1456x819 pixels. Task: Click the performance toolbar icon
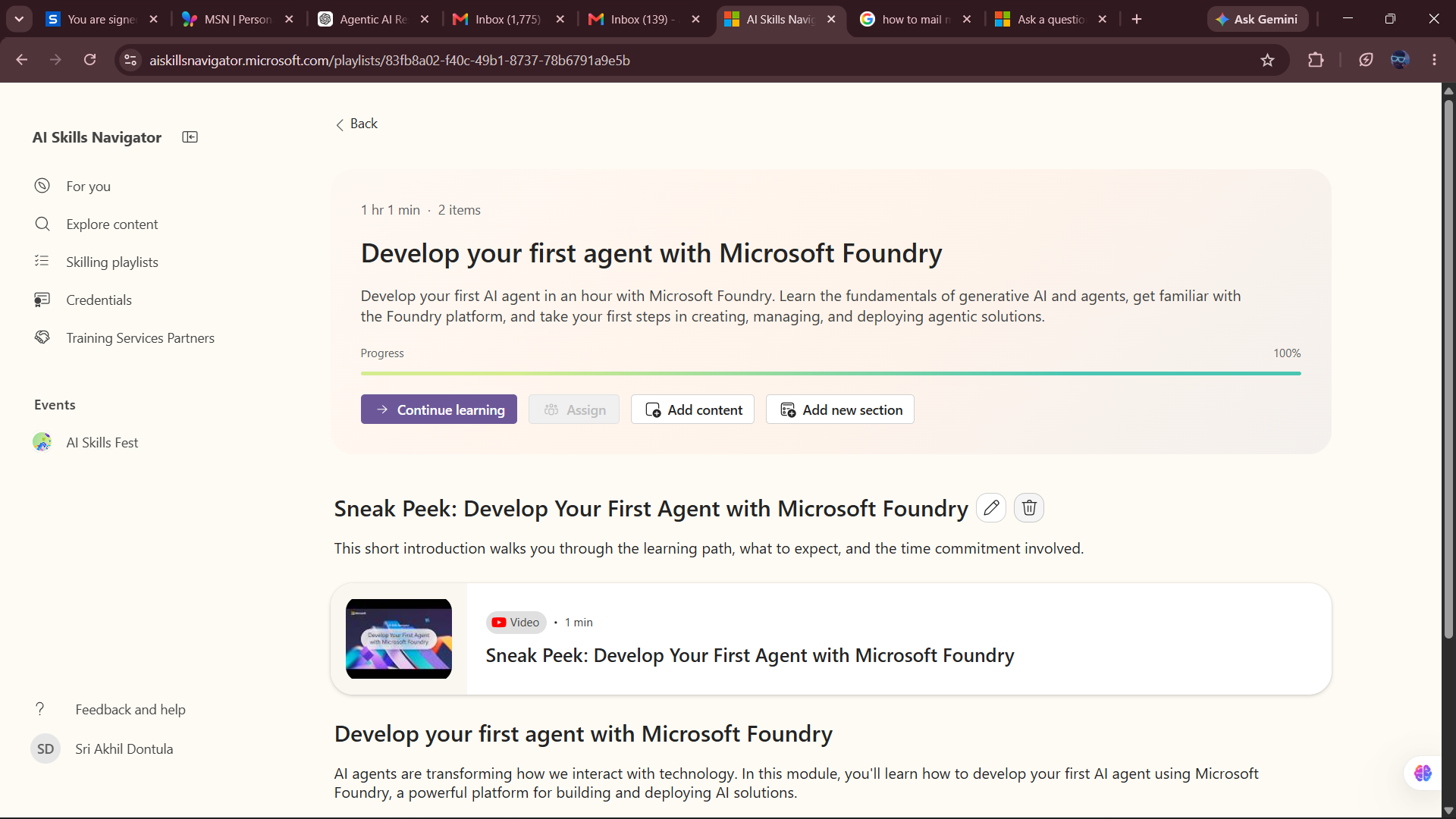coord(1366,60)
